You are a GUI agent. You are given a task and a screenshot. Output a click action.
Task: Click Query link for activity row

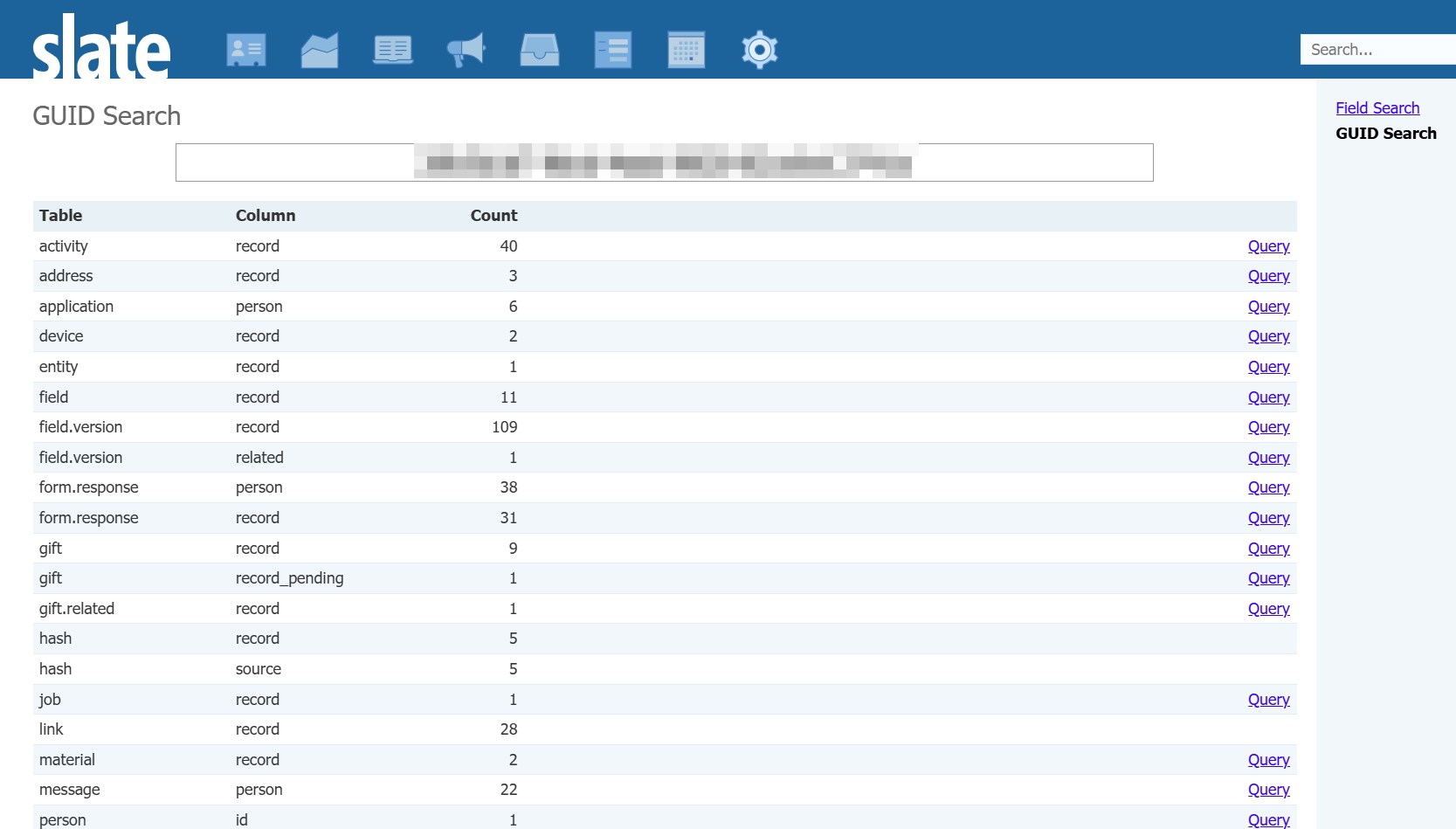pos(1268,246)
